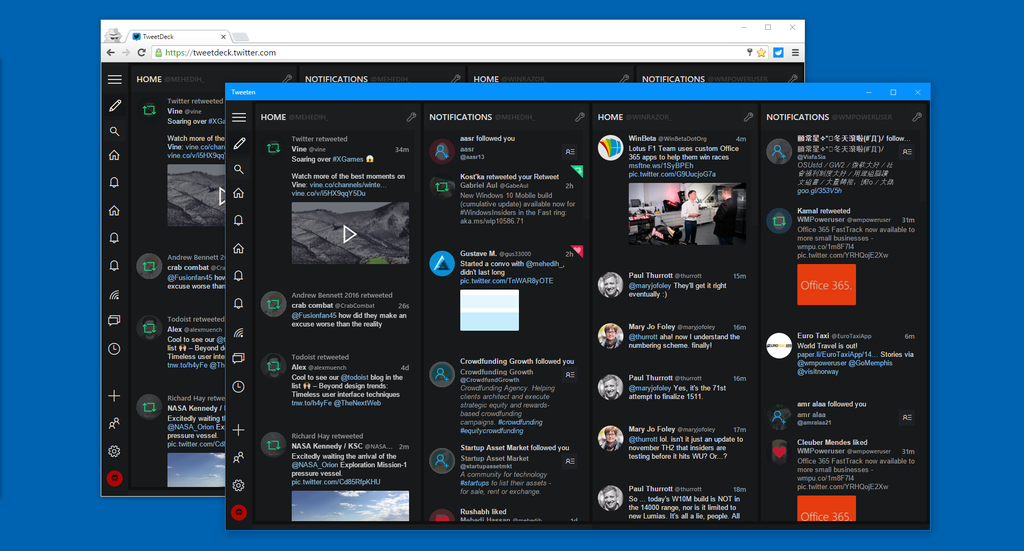Open Tweeten settings gear
The image size is (1024, 551).
239,485
